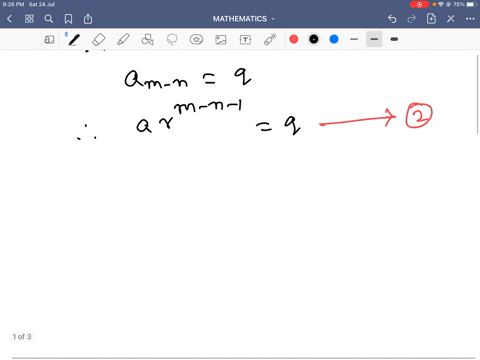Open the Elements sticker tool
This screenshot has height=360, width=480.
[196, 40]
